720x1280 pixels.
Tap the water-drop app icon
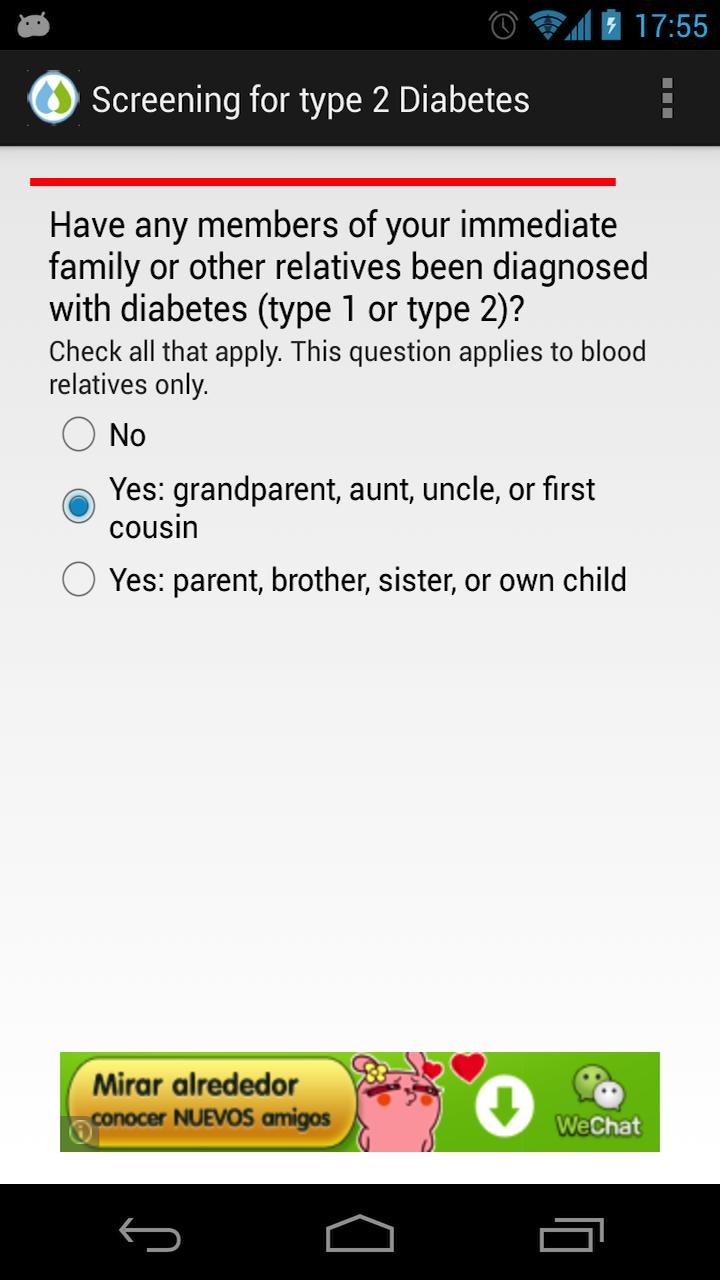pos(53,98)
